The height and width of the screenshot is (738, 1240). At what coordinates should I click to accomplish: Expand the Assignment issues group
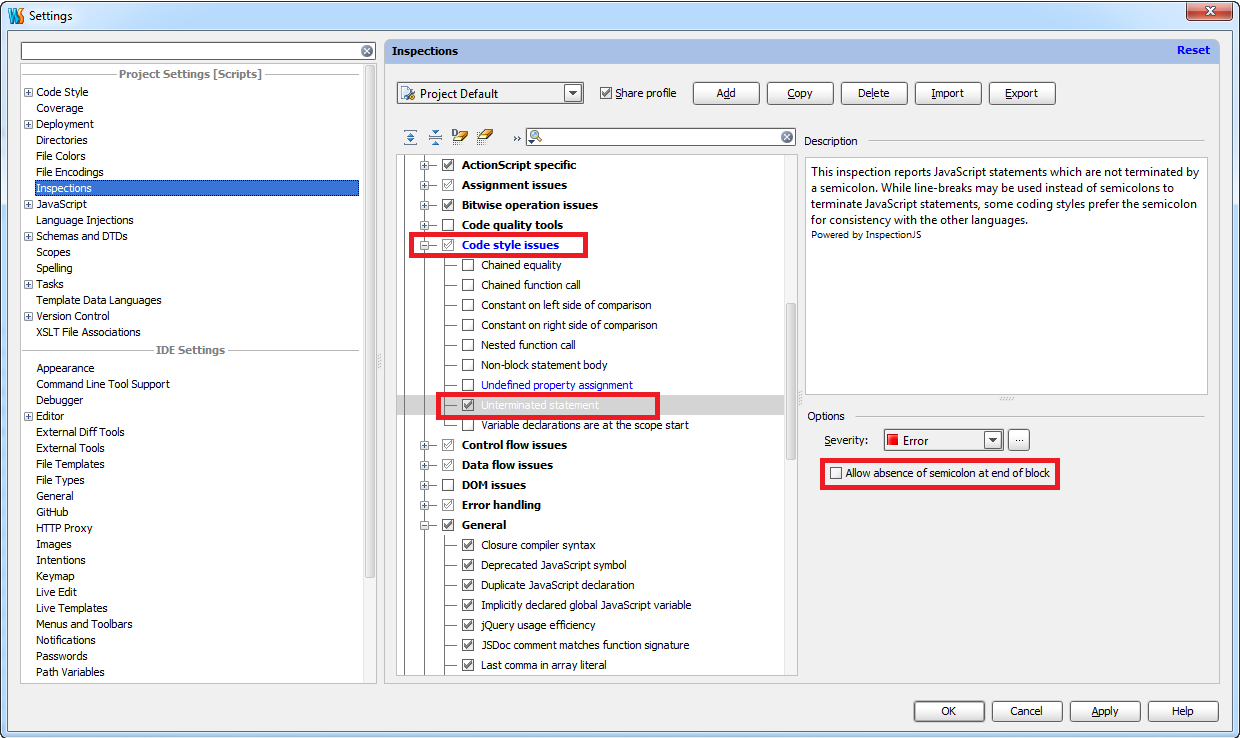[424, 185]
